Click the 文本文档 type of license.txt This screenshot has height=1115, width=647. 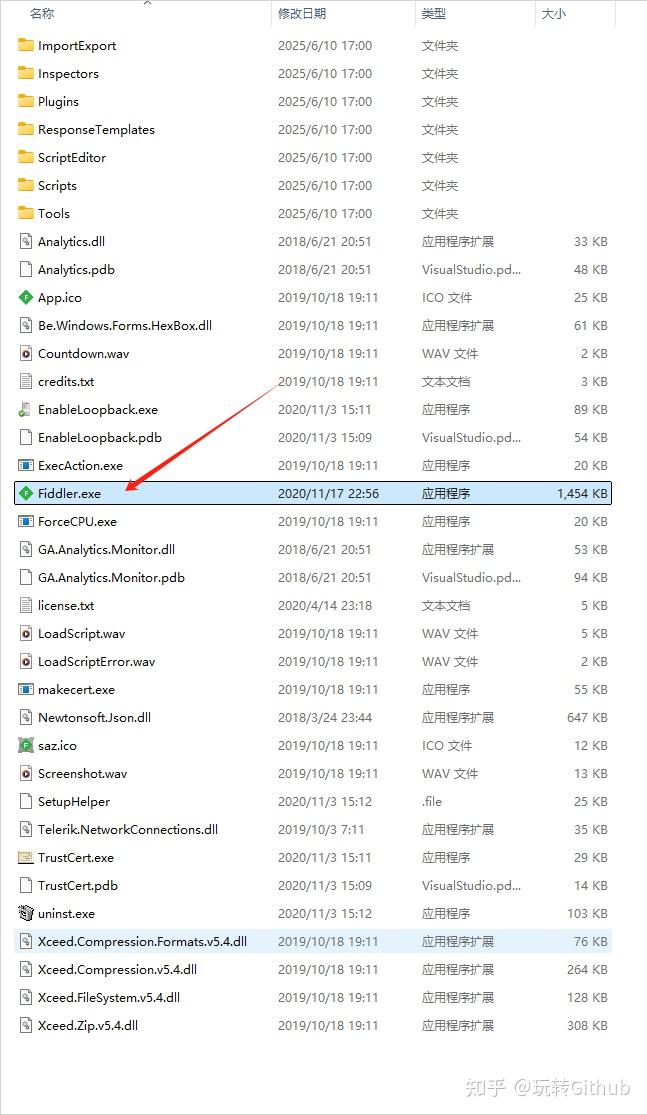[x=446, y=606]
